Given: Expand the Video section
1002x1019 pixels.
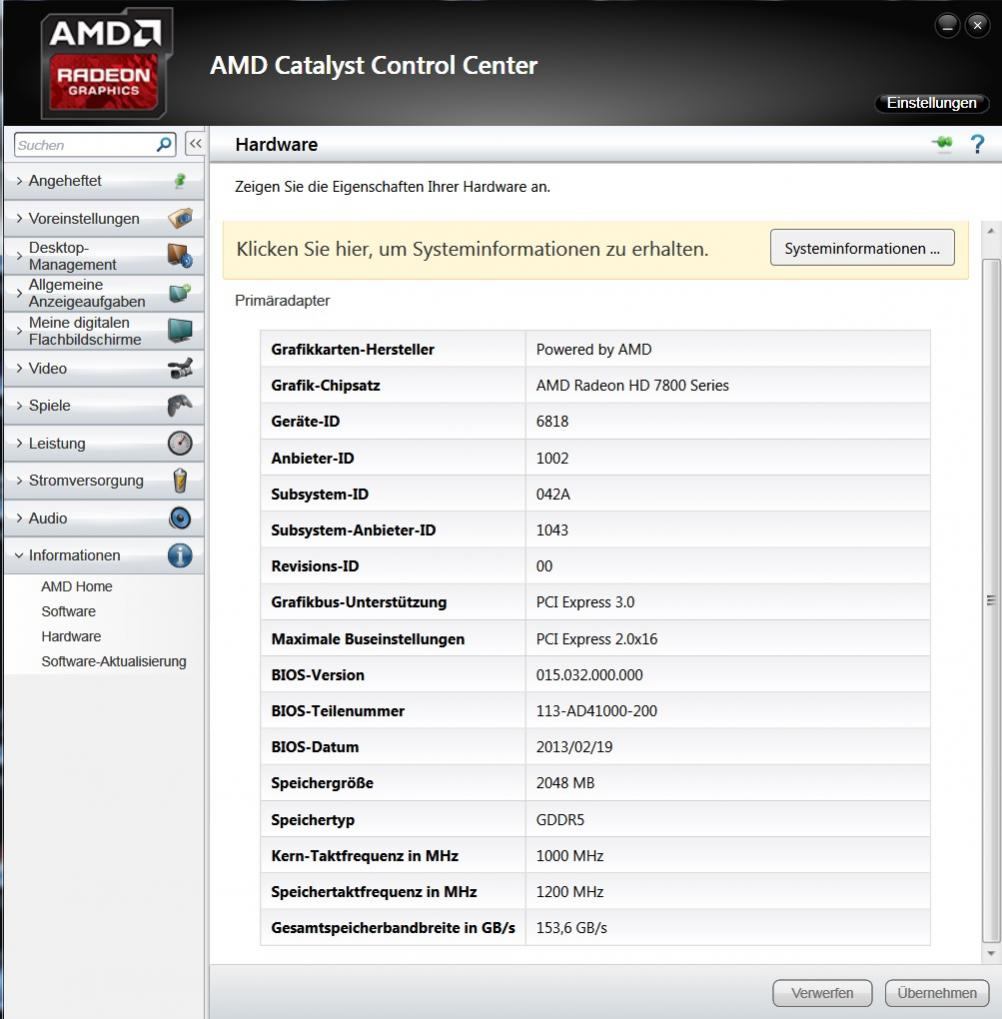Looking at the screenshot, I should pyautogui.click(x=104, y=368).
